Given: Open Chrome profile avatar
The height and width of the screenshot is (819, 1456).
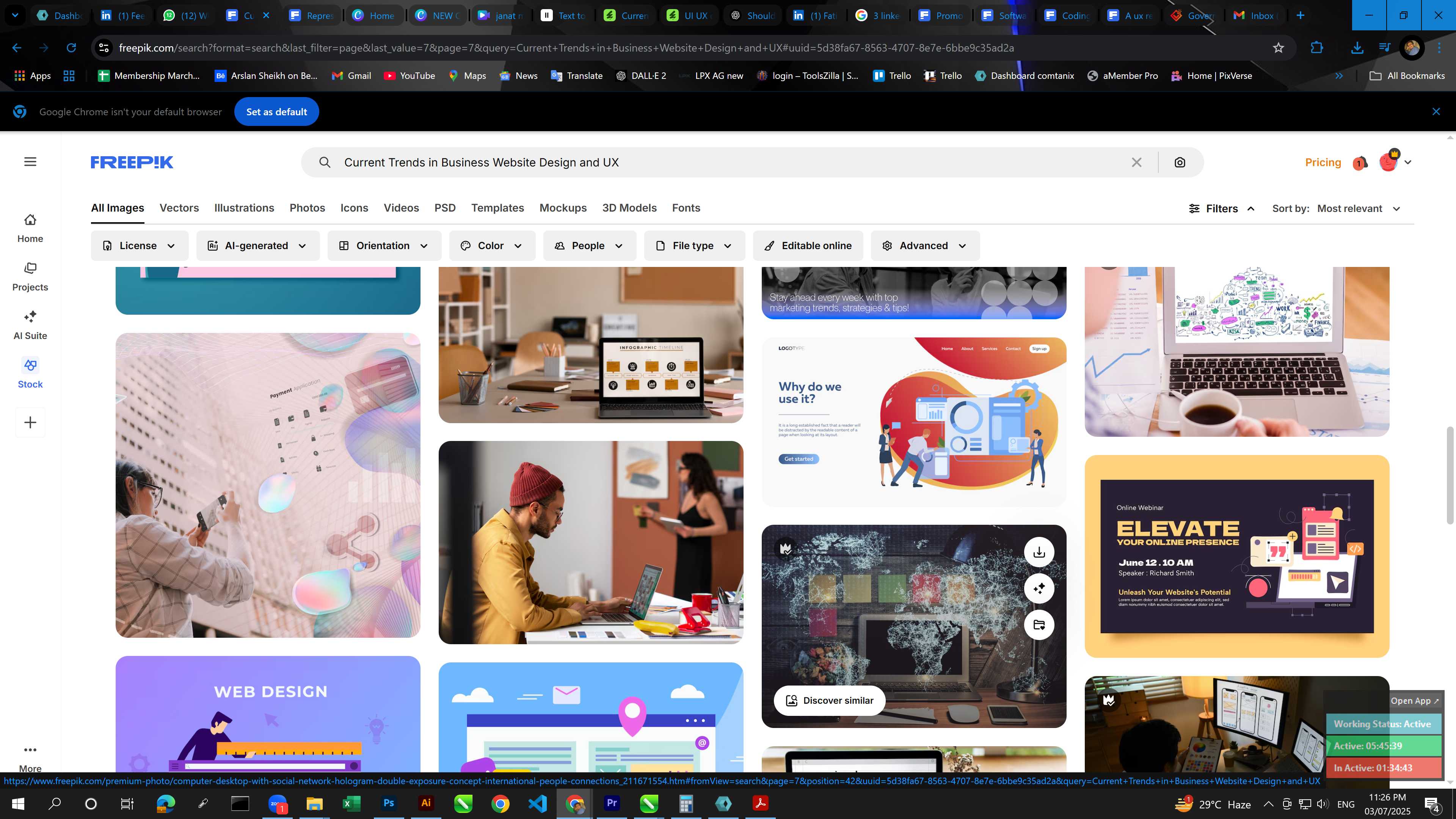Looking at the screenshot, I should pyautogui.click(x=1411, y=48).
